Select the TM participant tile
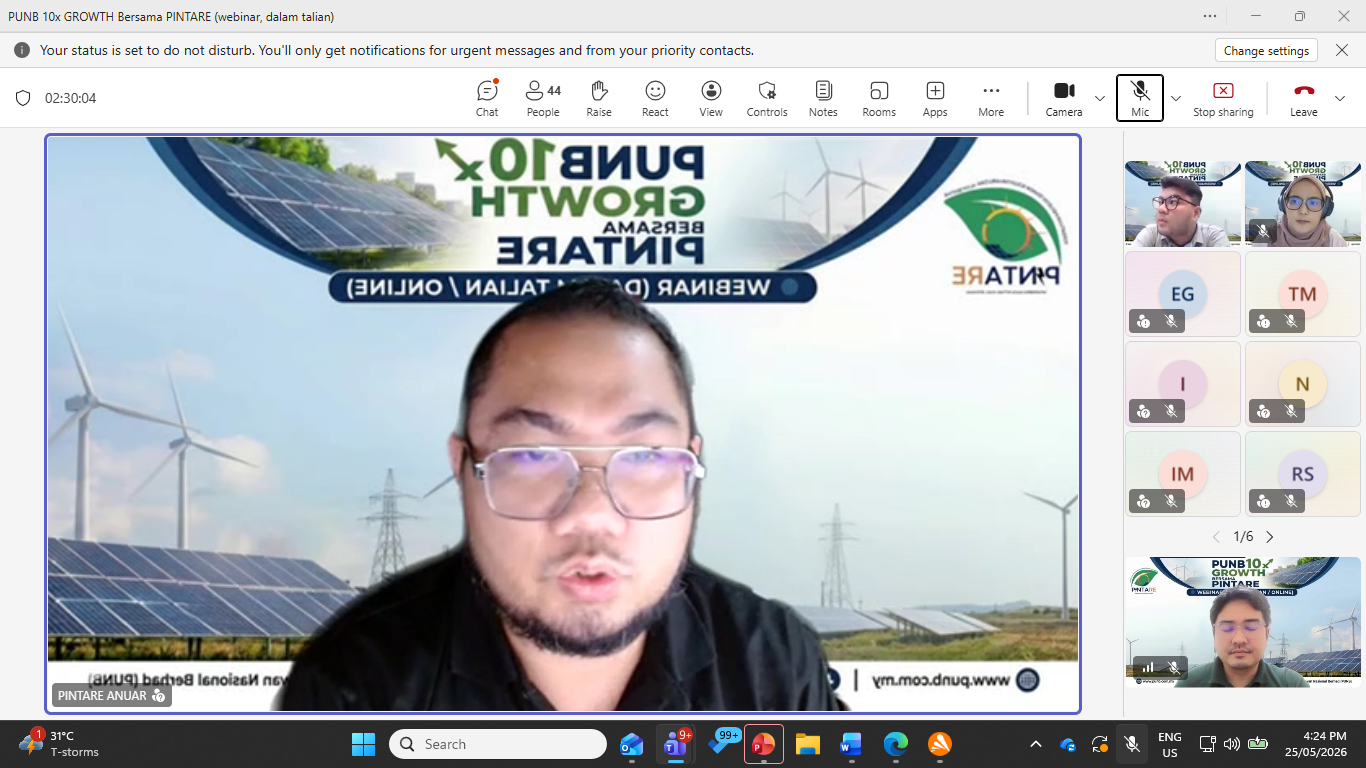Viewport: 1366px width, 768px height. [1303, 293]
